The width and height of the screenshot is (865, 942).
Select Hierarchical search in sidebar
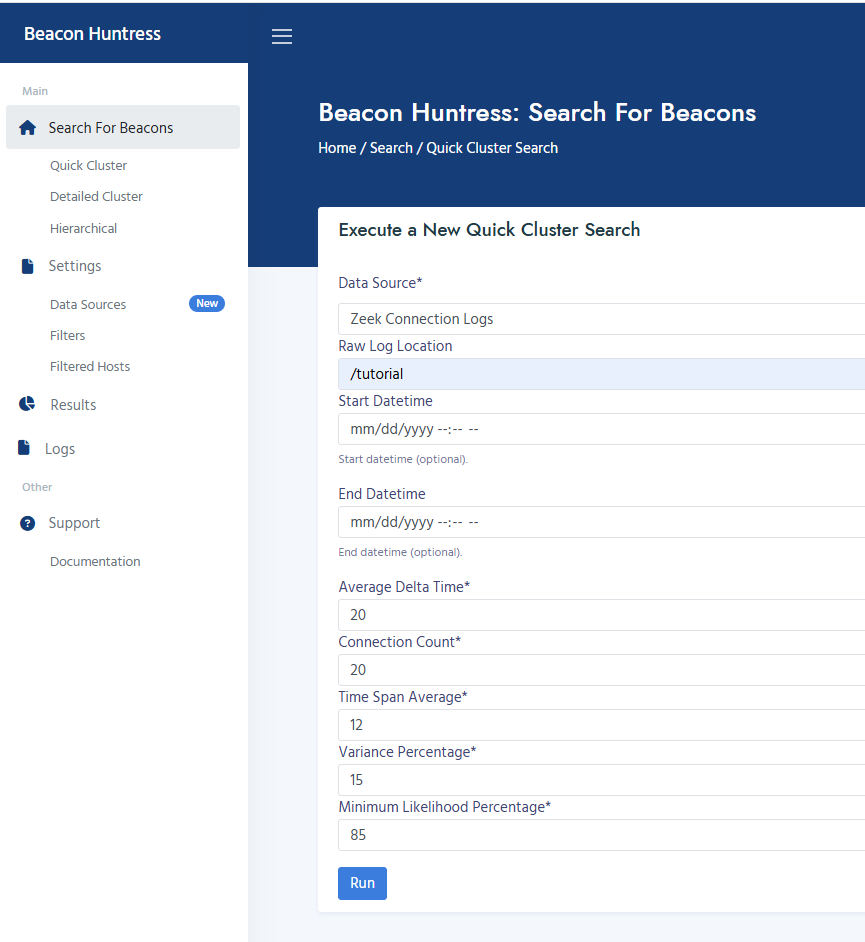[83, 228]
